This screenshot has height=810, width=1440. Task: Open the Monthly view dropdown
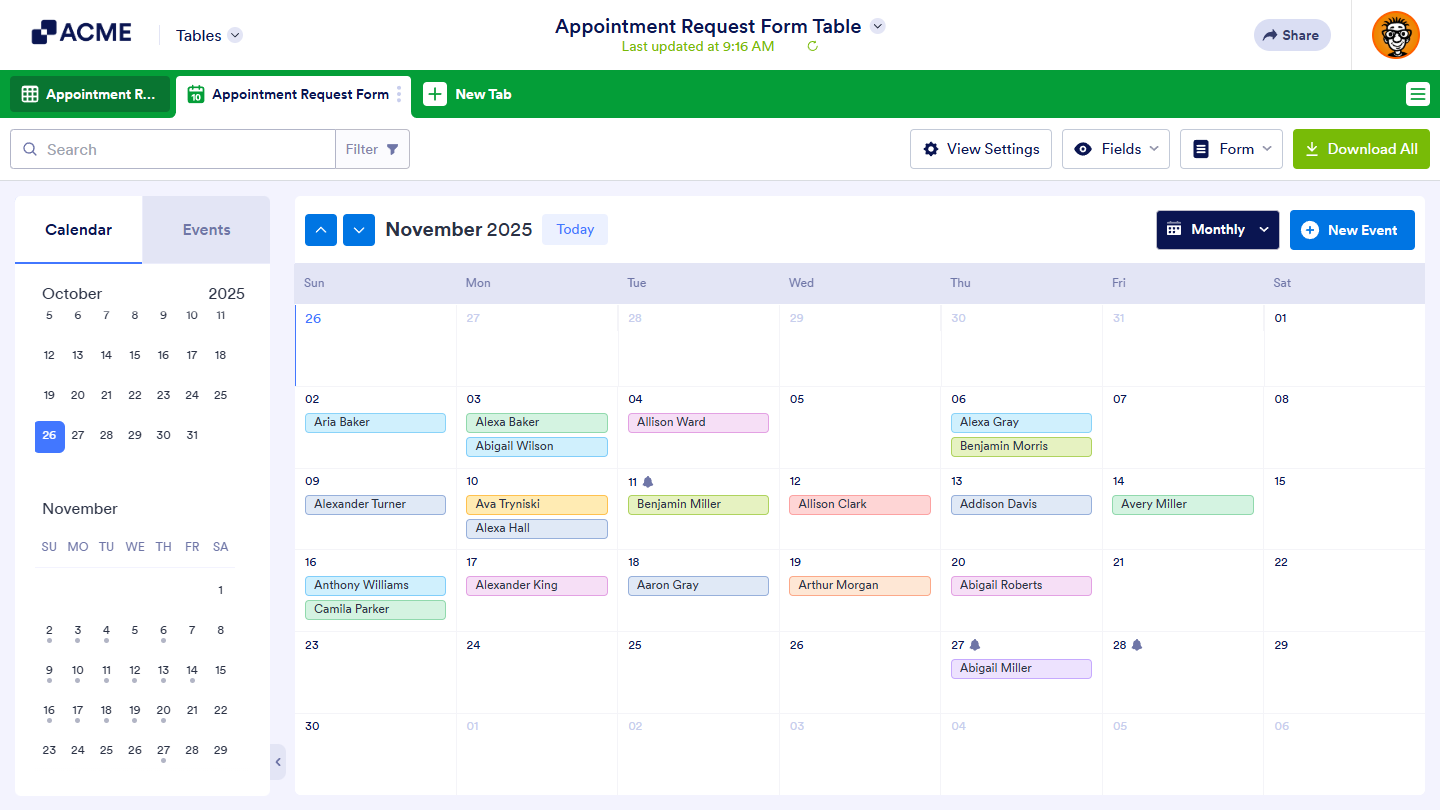coord(1217,229)
